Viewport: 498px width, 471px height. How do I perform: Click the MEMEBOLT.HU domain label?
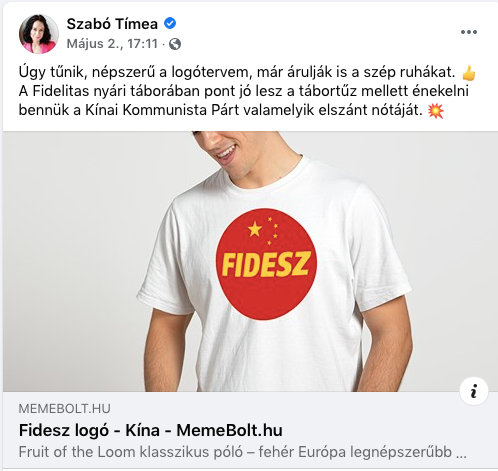tap(64, 409)
